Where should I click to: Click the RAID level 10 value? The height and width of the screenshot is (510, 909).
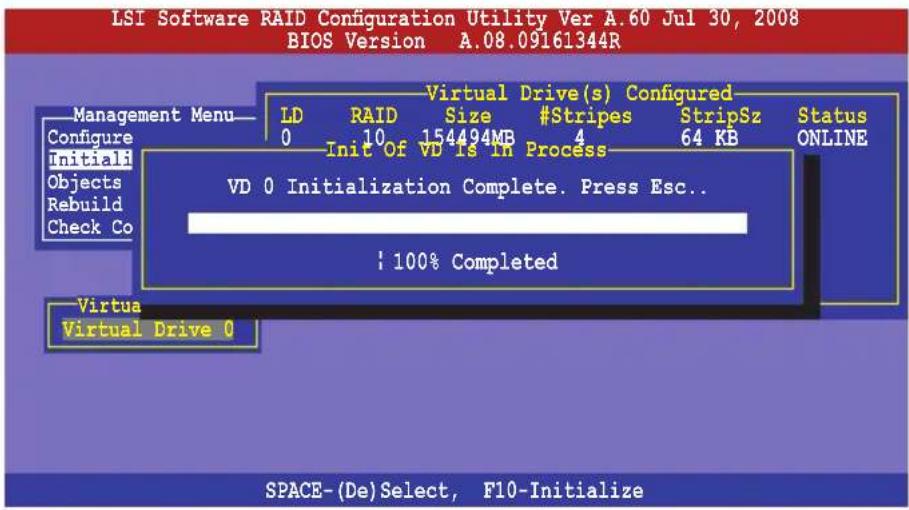(374, 137)
